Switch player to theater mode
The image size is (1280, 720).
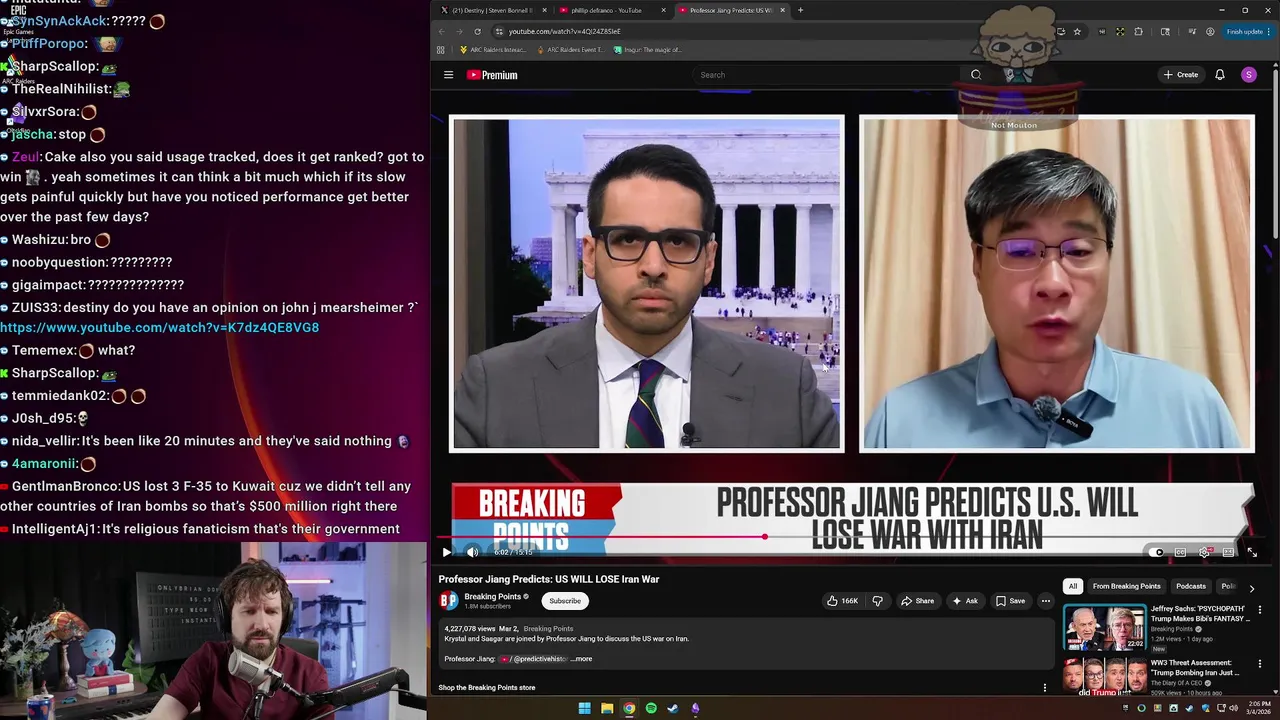pyautogui.click(x=1228, y=552)
